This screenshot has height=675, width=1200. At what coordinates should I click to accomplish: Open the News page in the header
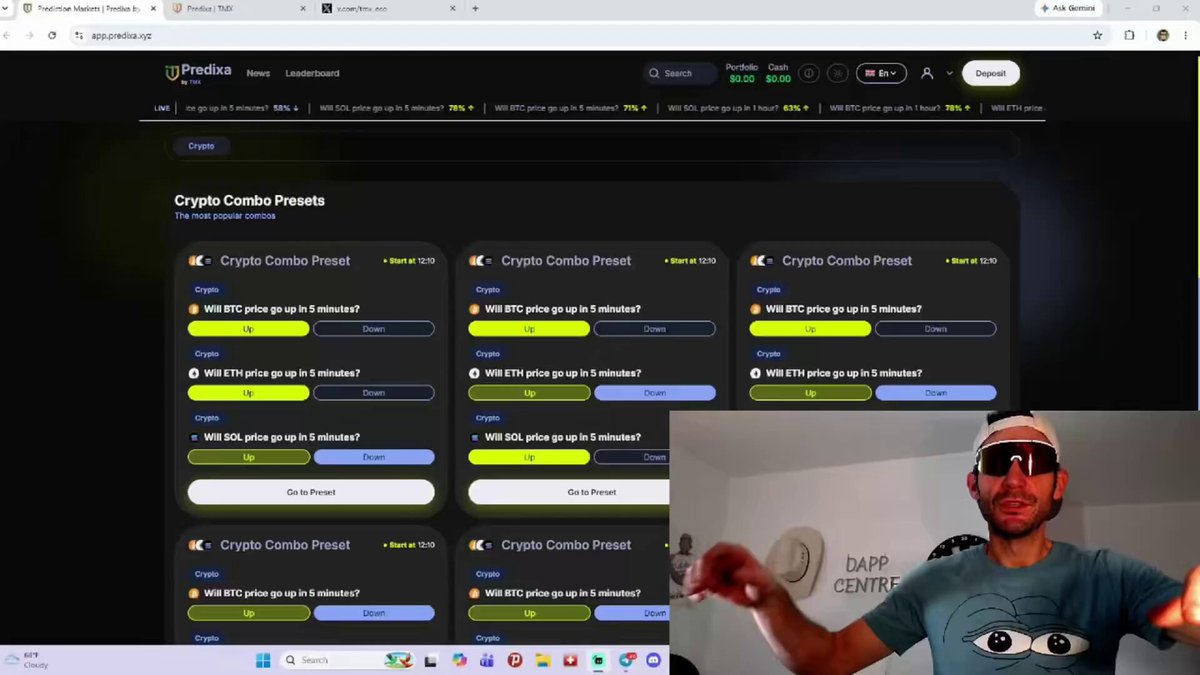[258, 73]
